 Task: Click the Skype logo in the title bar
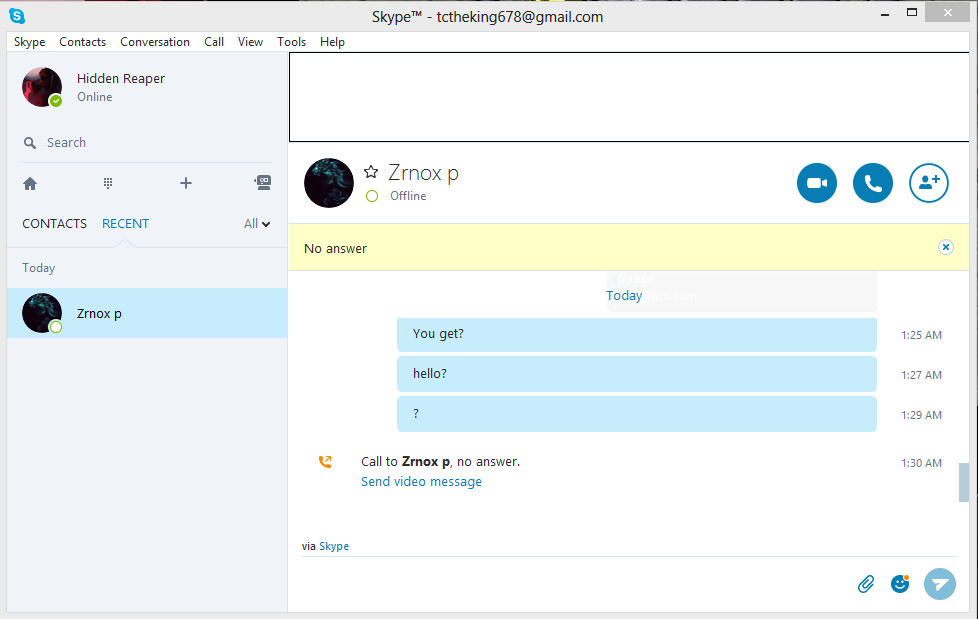(17, 16)
